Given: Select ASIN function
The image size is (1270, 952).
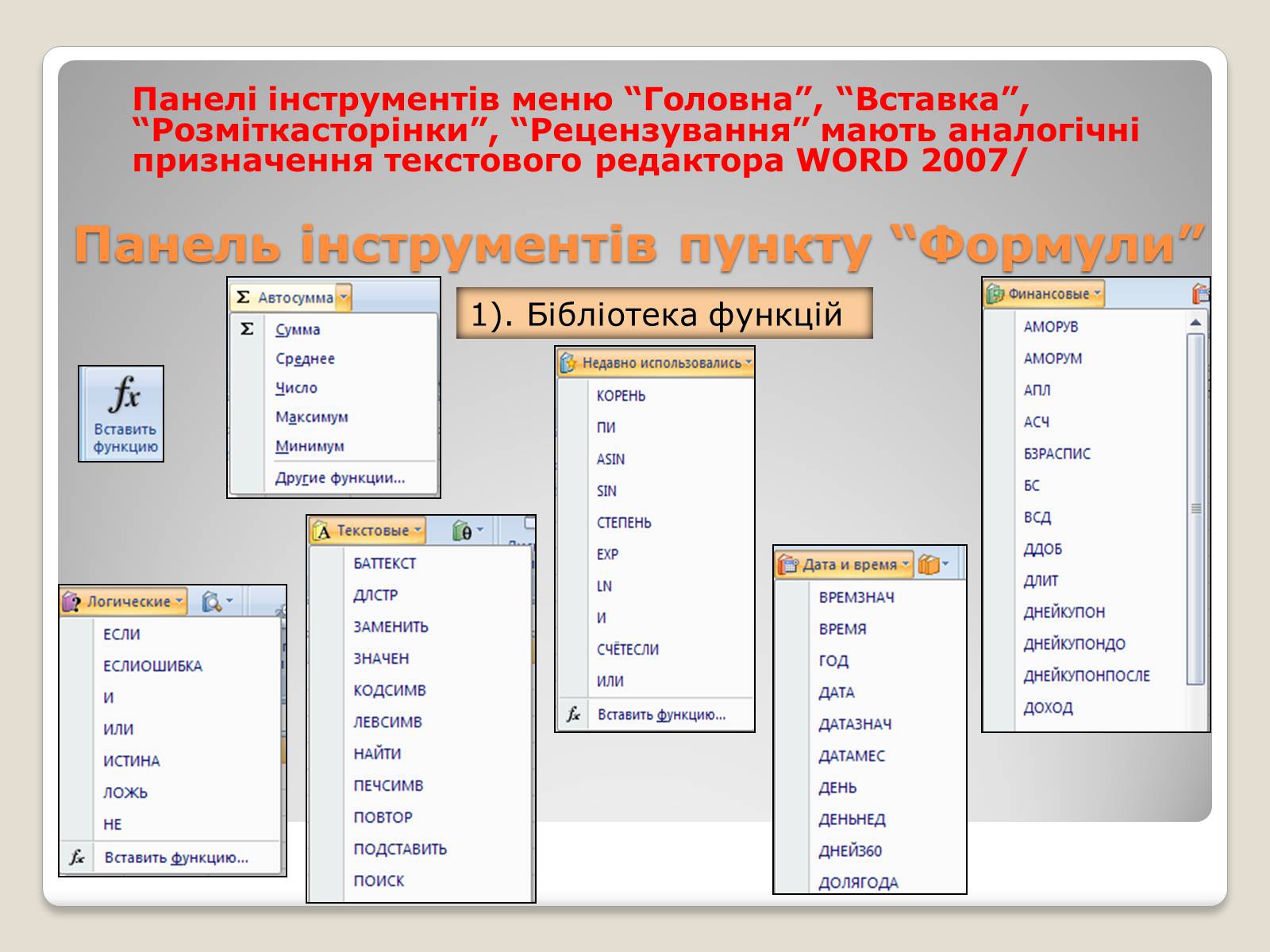Looking at the screenshot, I should click(x=610, y=459).
